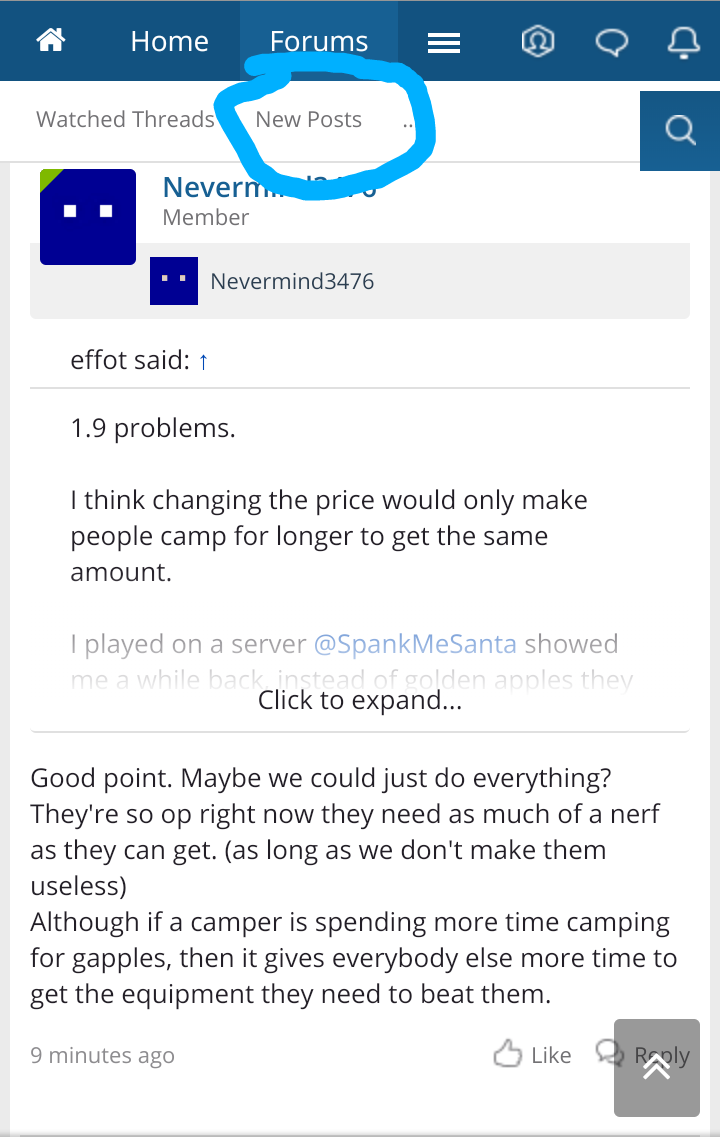Image resolution: width=720 pixels, height=1137 pixels.
Task: Go to Home menu item
Action: pos(170,41)
